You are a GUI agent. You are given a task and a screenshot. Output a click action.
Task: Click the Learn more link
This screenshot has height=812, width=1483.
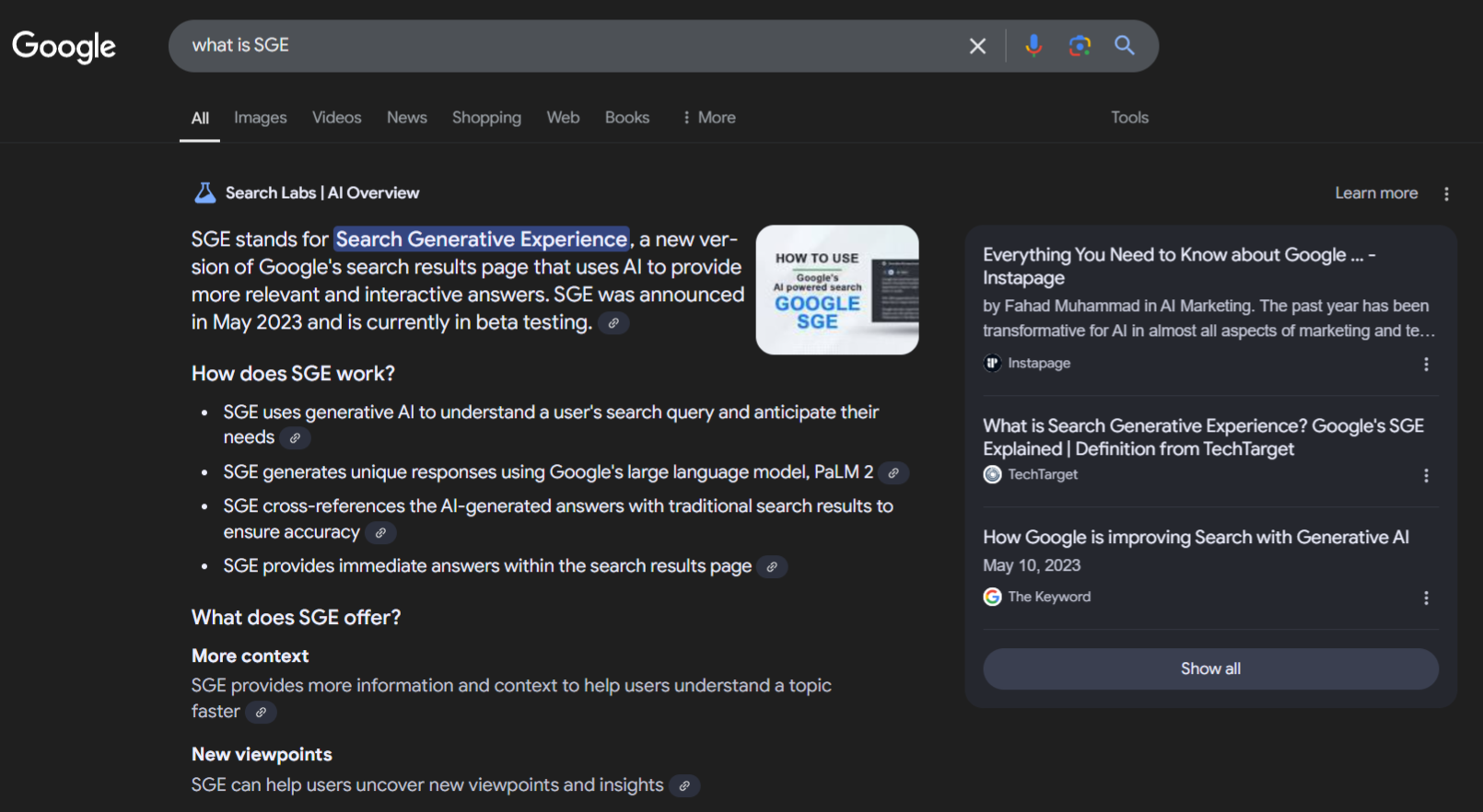pos(1376,193)
